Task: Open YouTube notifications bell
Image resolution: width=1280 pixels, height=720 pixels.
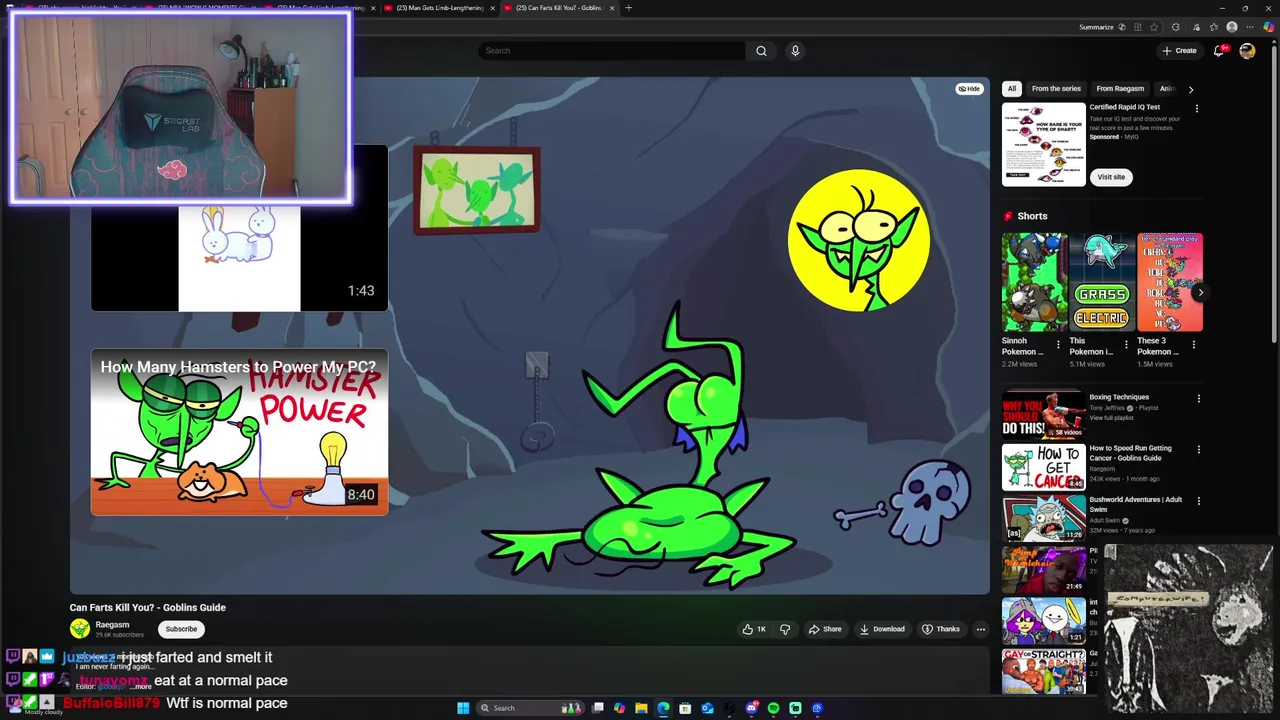Action: [x=1219, y=51]
